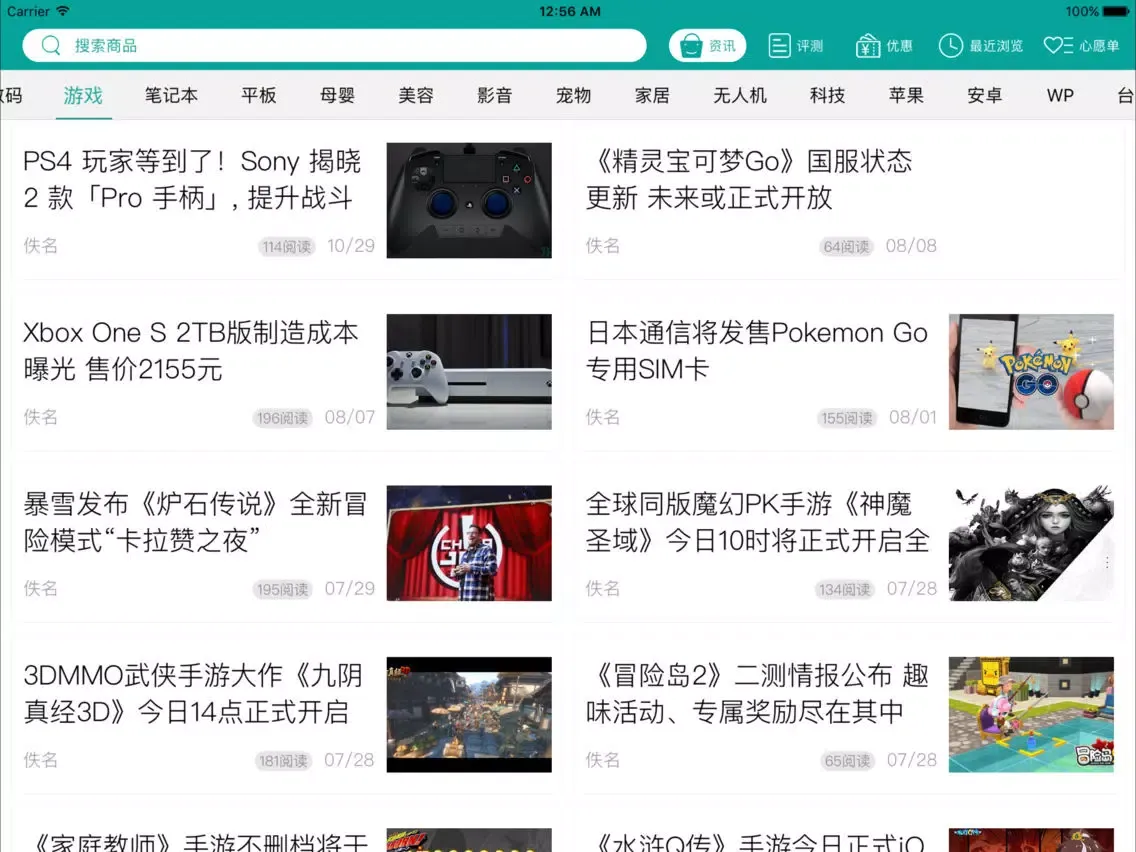Open the PS4 controller thumbnail

pyautogui.click(x=469, y=200)
